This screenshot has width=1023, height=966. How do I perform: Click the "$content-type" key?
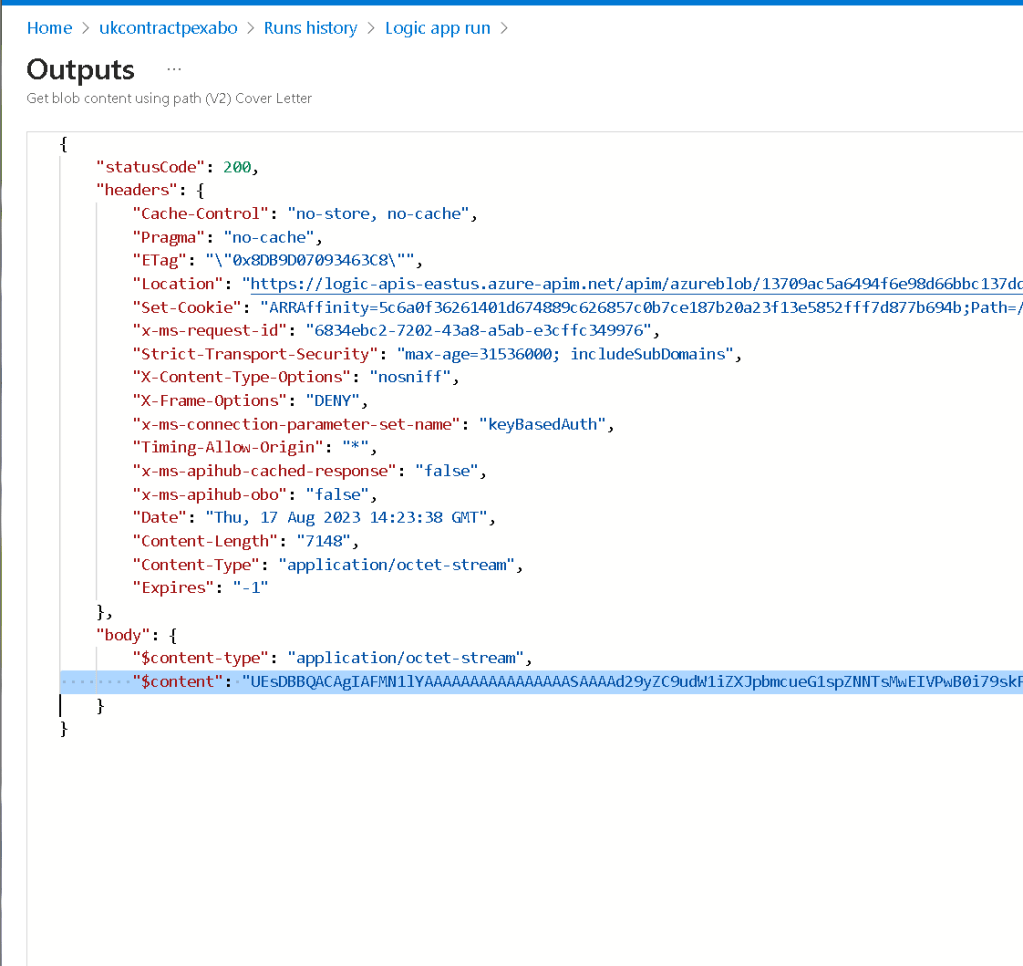click(x=200, y=657)
